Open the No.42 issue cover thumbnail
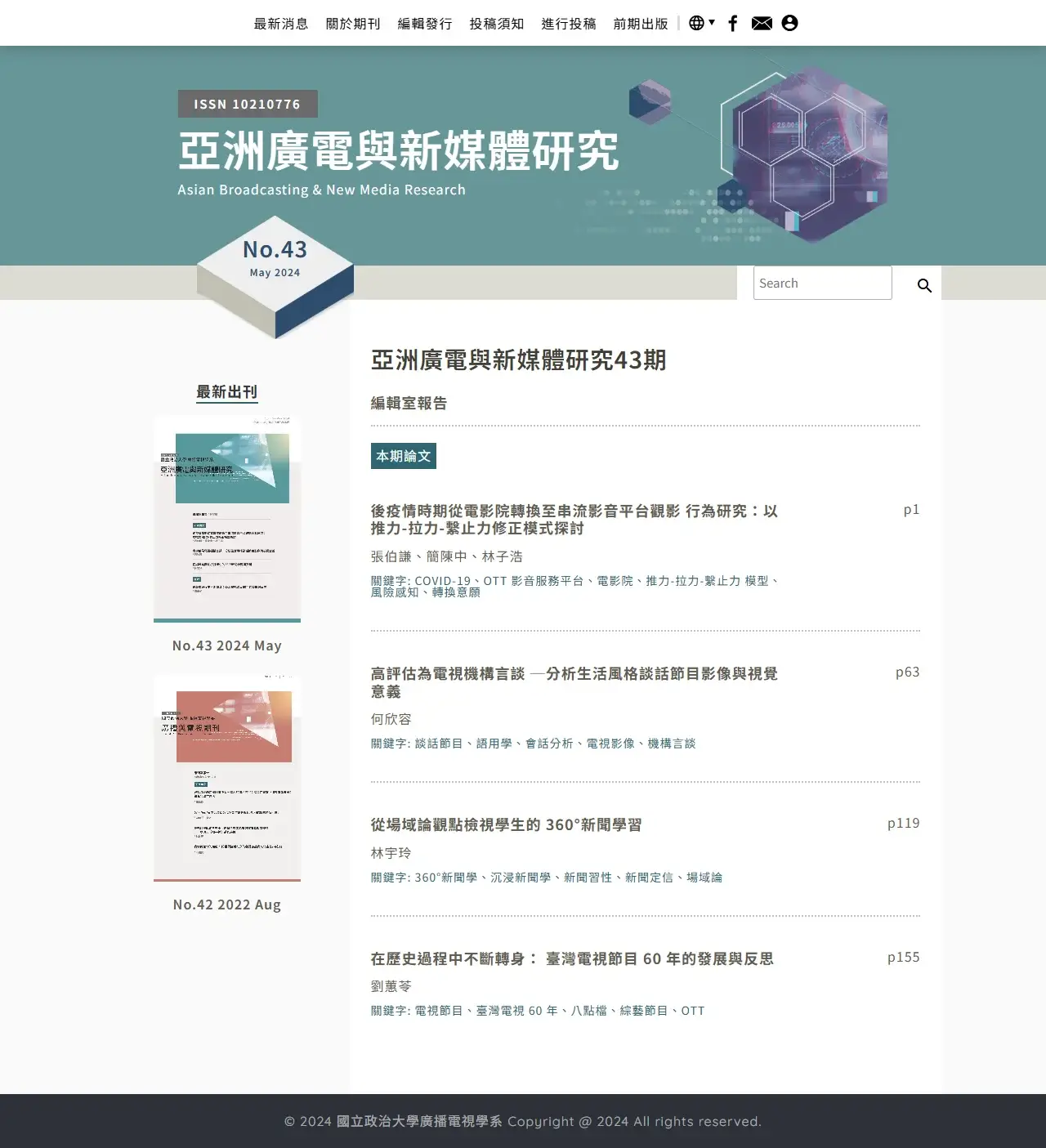Viewport: 1046px width, 1148px height. tap(227, 778)
